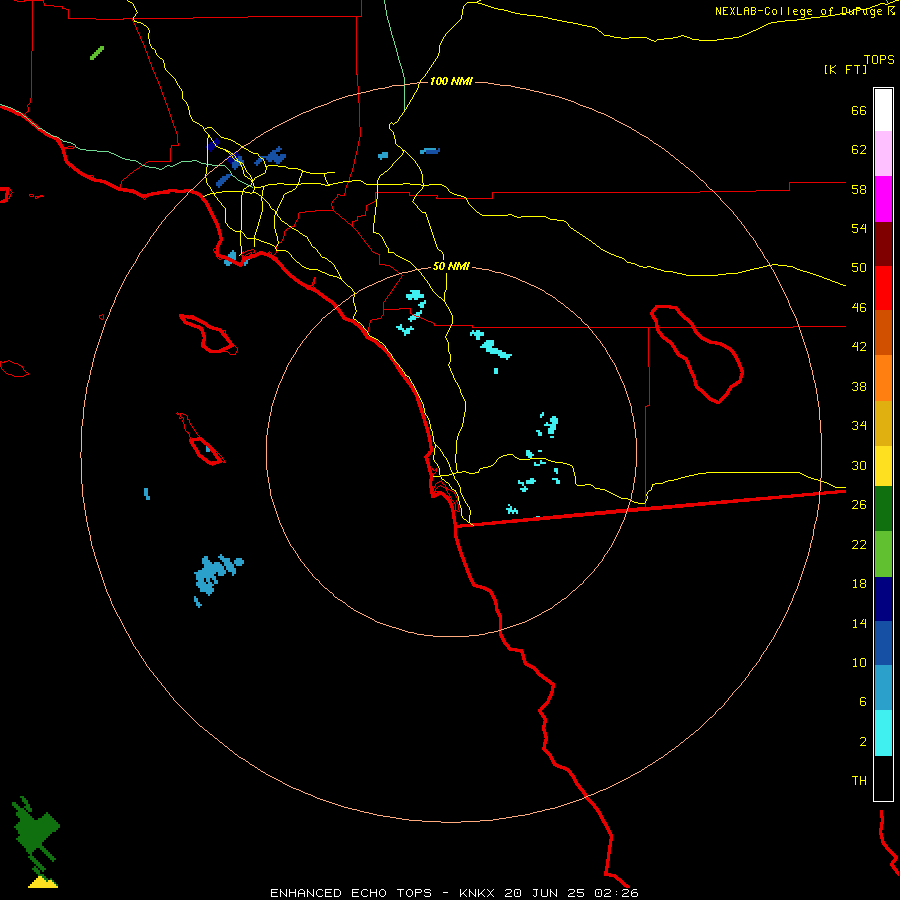This screenshot has height=900, width=900.
Task: Choose the medium blue legend swatch
Action: pos(883,643)
